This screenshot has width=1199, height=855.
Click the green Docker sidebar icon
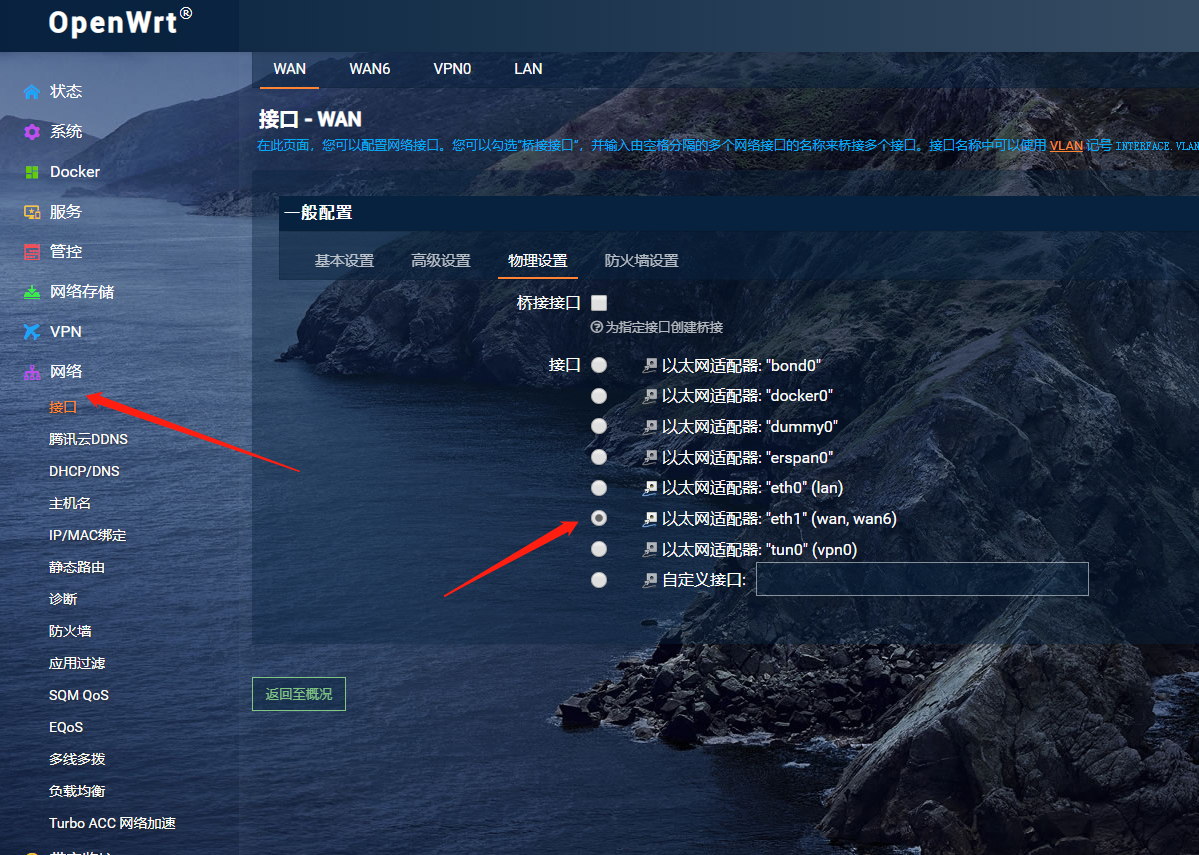(x=32, y=172)
